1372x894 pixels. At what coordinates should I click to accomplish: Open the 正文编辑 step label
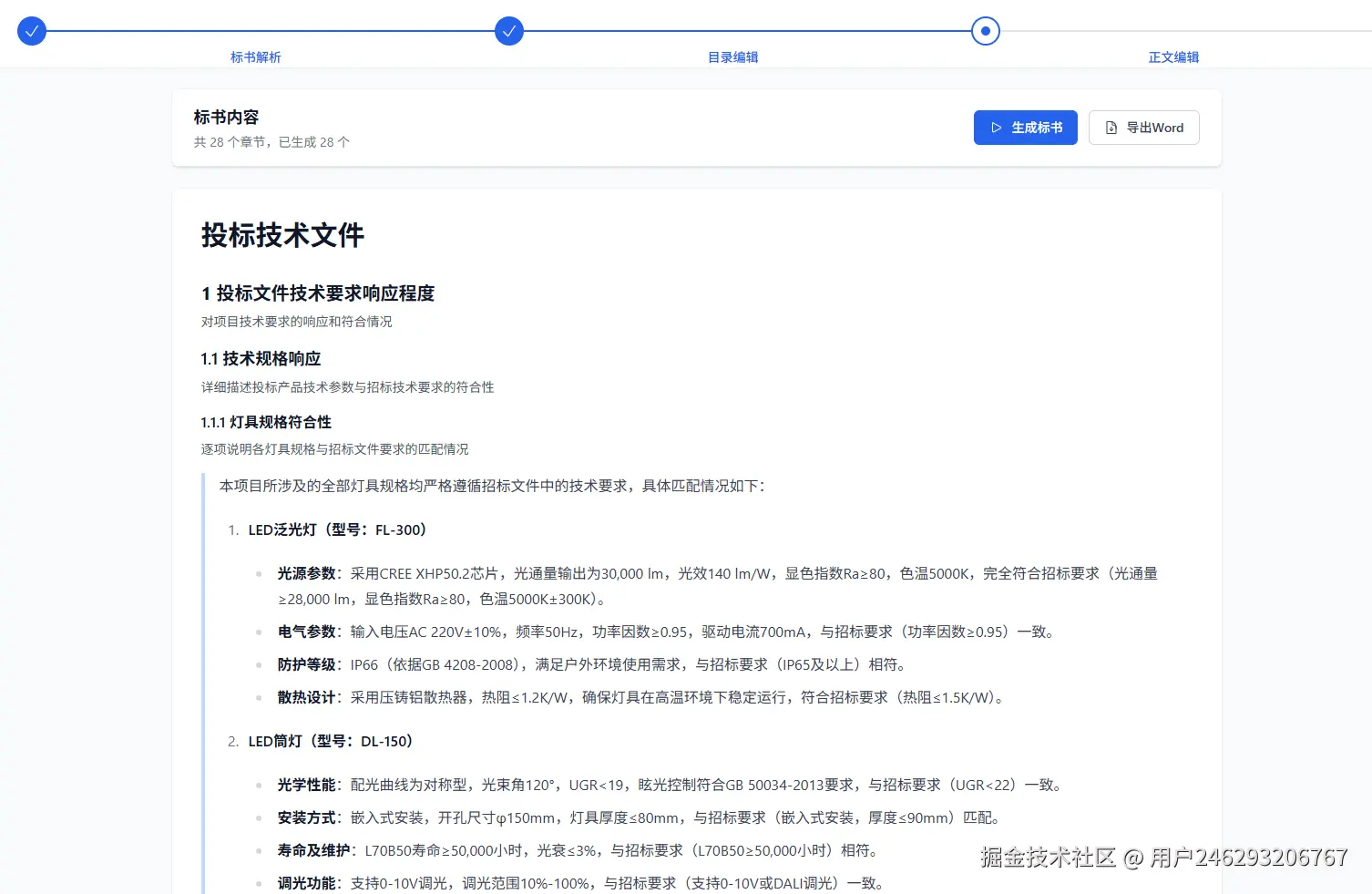[x=1173, y=57]
